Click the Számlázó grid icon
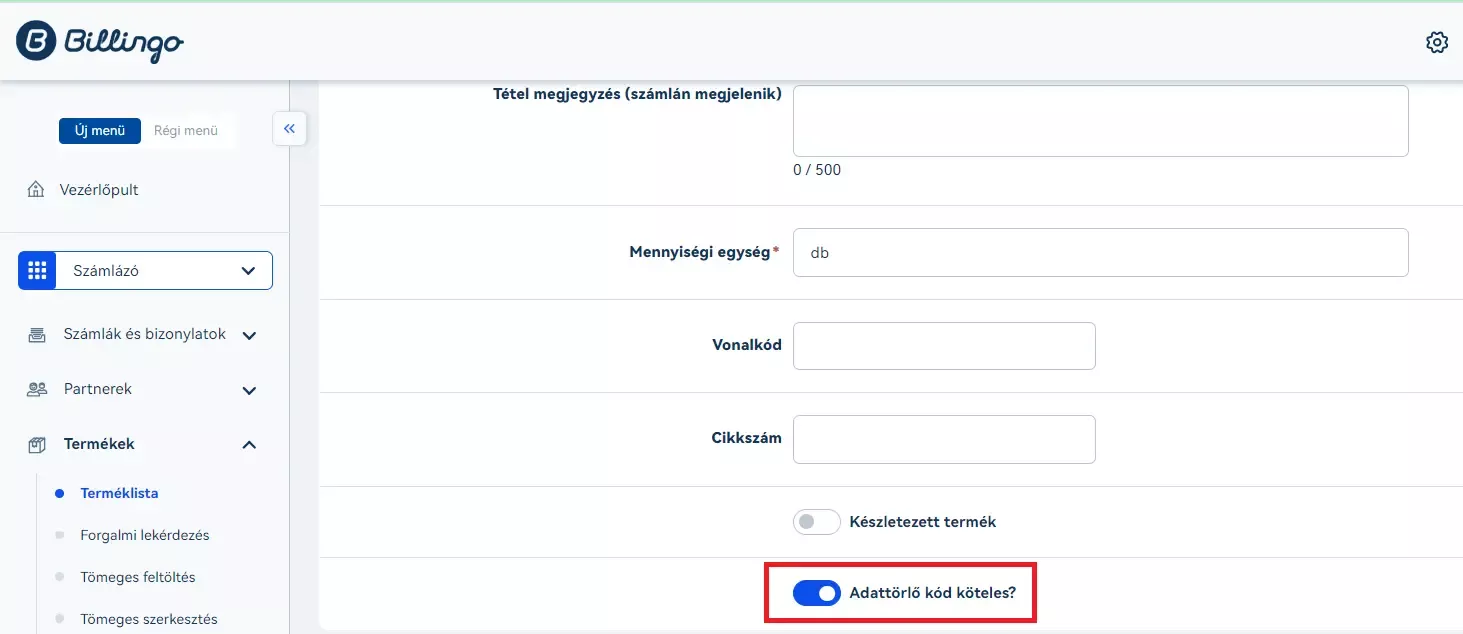Image resolution: width=1463 pixels, height=634 pixels. pyautogui.click(x=37, y=271)
